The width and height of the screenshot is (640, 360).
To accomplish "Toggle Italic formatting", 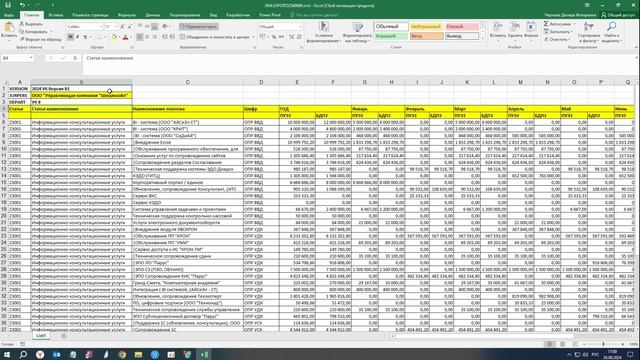I will coord(78,37).
